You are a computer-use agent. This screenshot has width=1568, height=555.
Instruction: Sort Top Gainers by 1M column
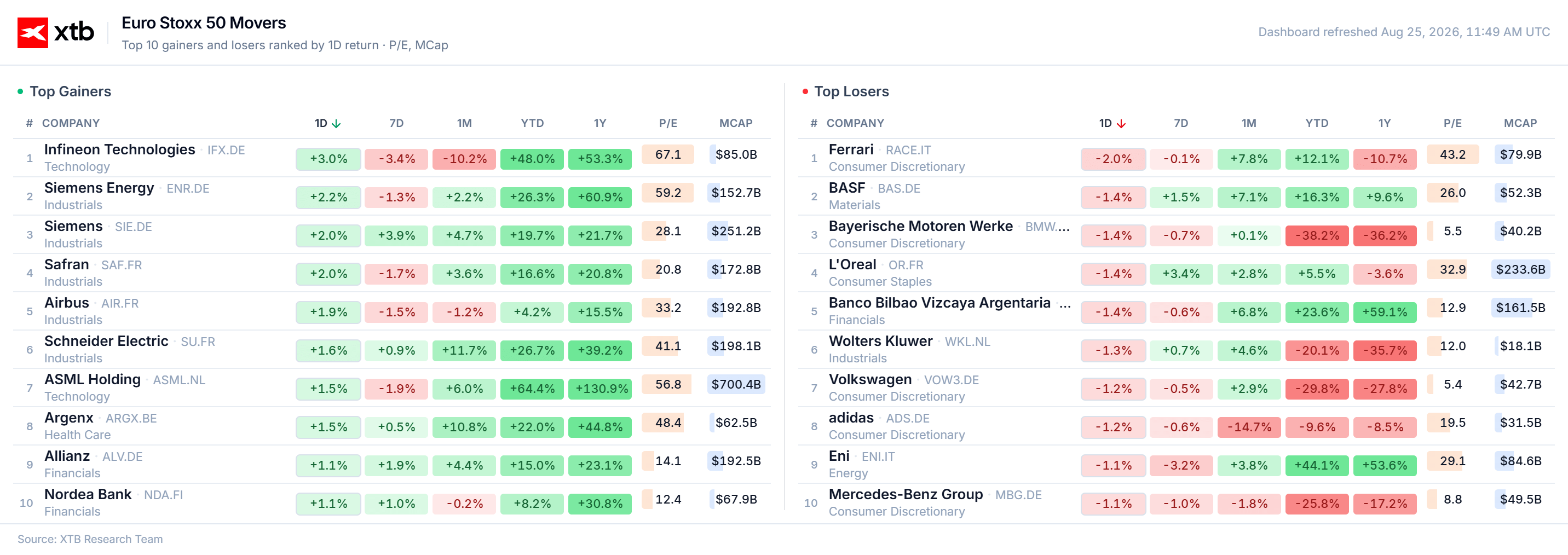click(464, 123)
